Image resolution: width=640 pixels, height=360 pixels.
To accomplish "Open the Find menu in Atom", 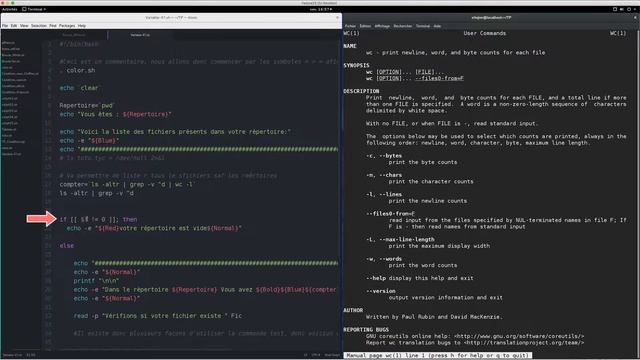I will click(53, 26).
